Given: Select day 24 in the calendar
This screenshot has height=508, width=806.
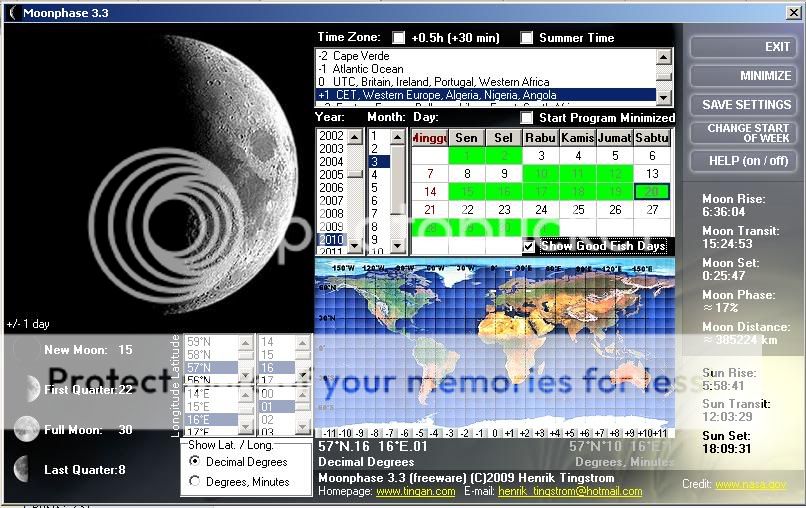Looking at the screenshot, I should pos(541,210).
